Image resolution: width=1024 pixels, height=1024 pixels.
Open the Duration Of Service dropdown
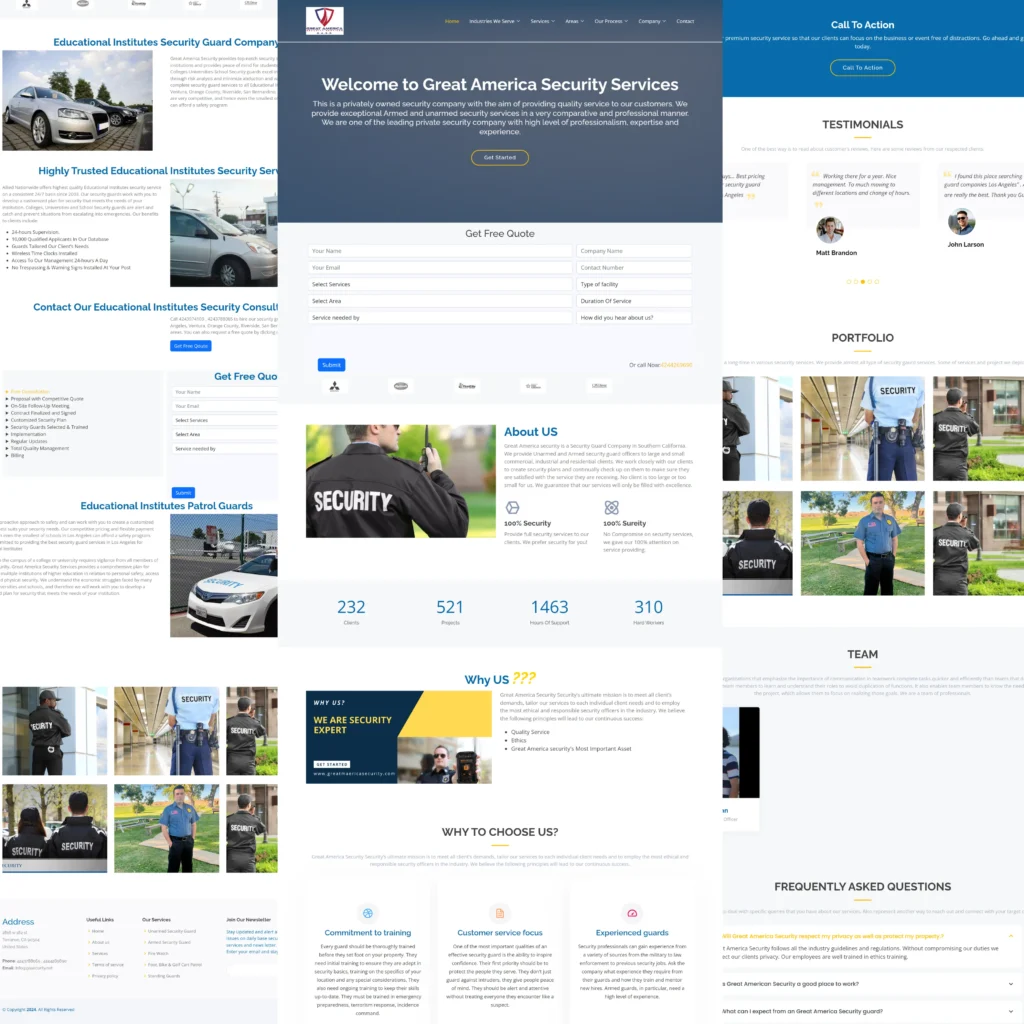633,301
